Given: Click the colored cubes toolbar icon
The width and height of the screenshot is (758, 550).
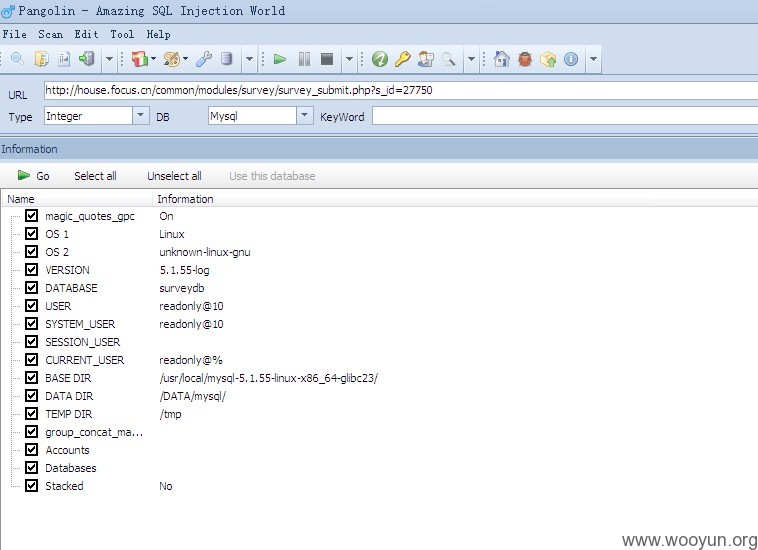Looking at the screenshot, I should tap(139, 59).
